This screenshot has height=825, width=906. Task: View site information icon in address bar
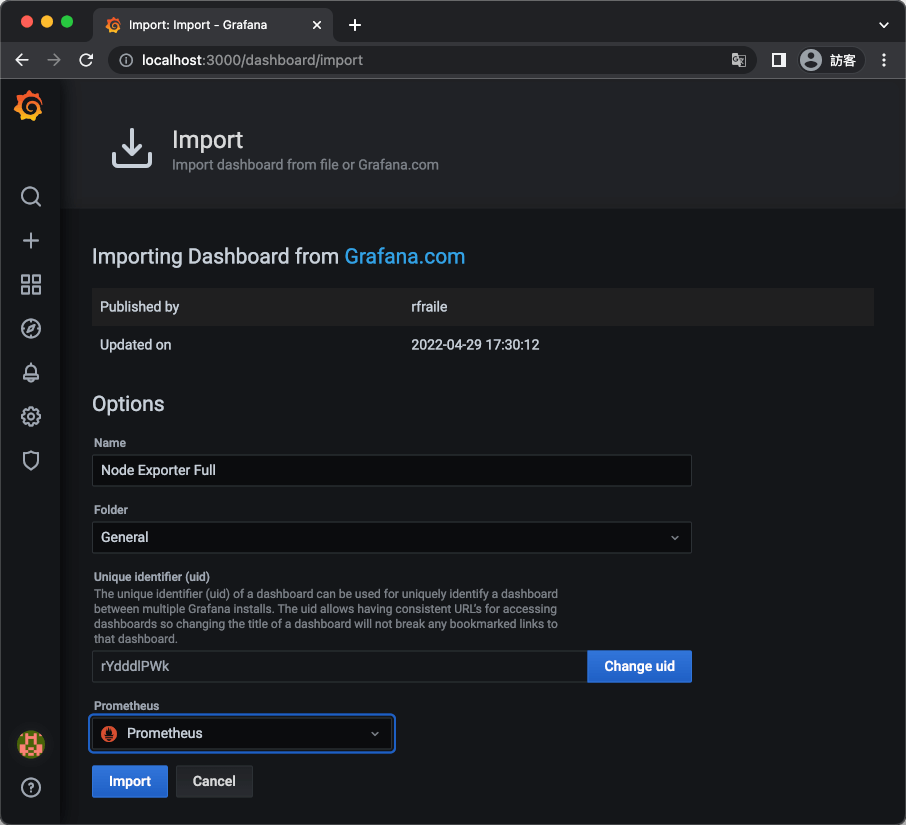point(126,60)
